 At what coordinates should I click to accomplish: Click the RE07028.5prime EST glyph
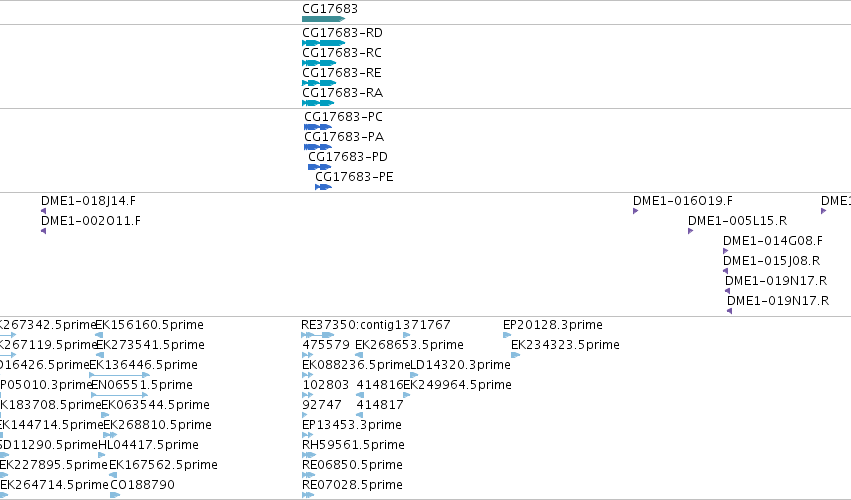coord(308,495)
